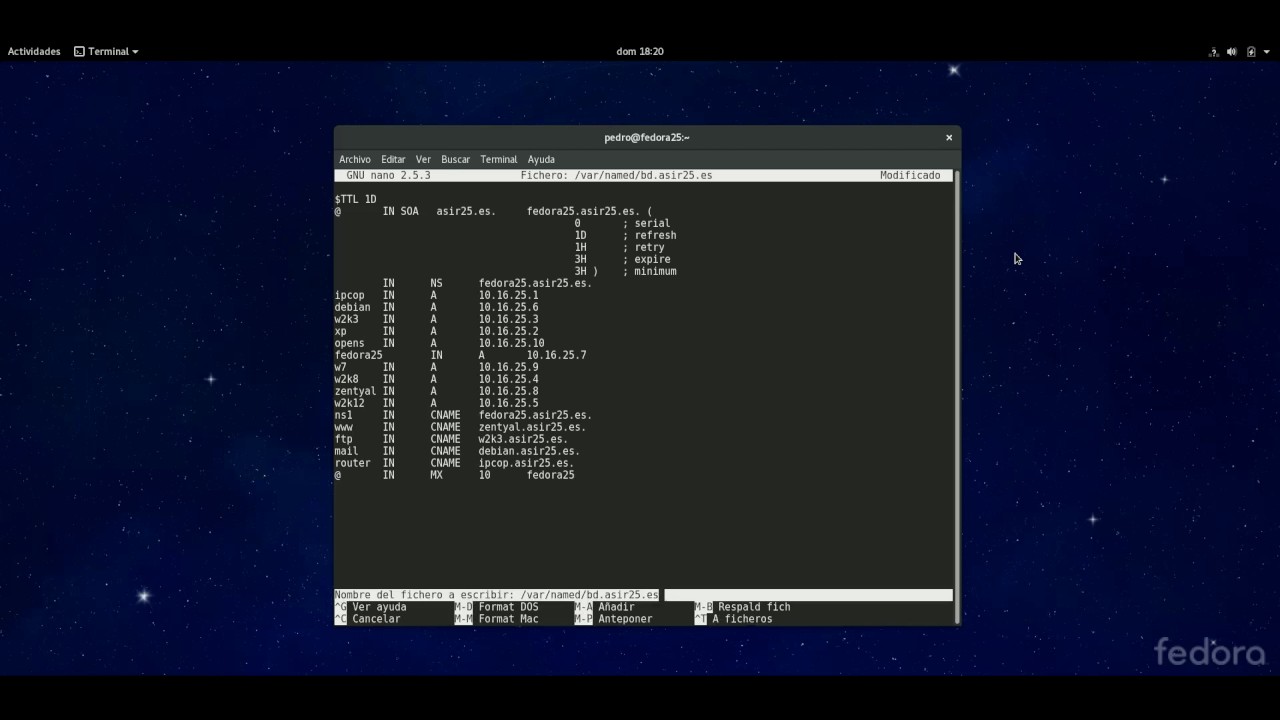Click the 'zentyal' record name
The image size is (1280, 720).
pyautogui.click(x=356, y=391)
